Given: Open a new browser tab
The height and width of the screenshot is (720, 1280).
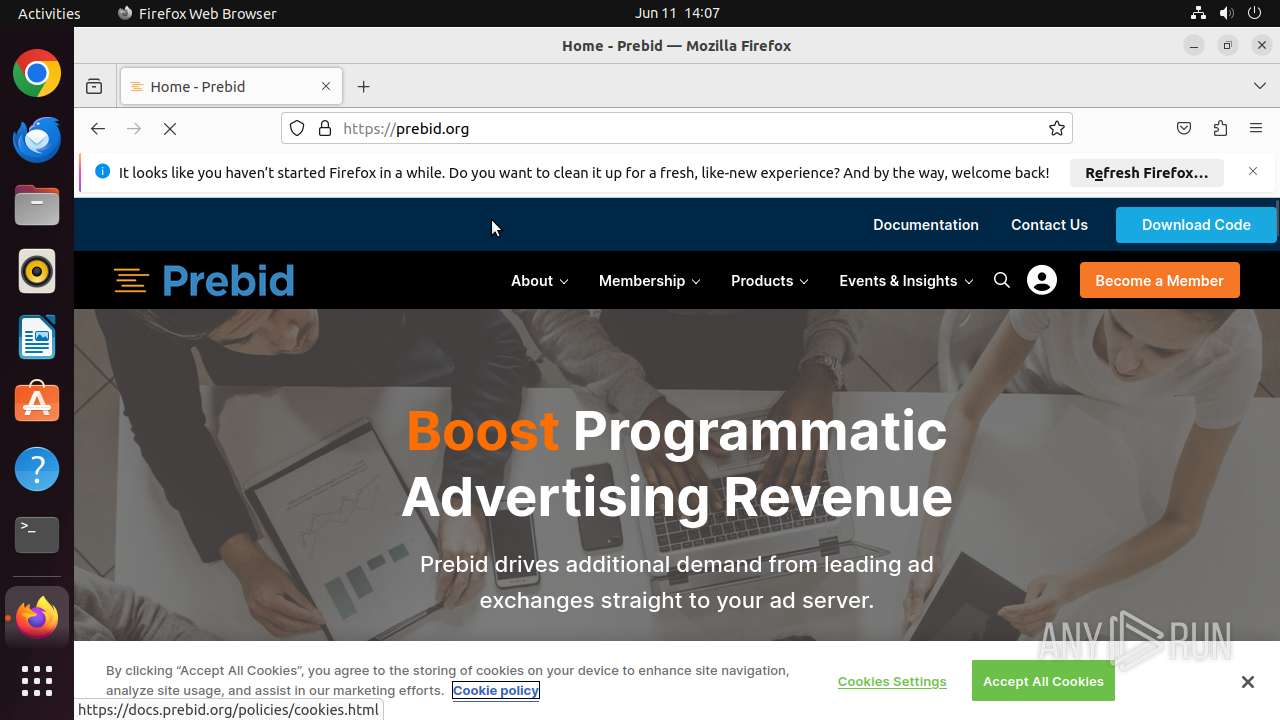Looking at the screenshot, I should 364,87.
